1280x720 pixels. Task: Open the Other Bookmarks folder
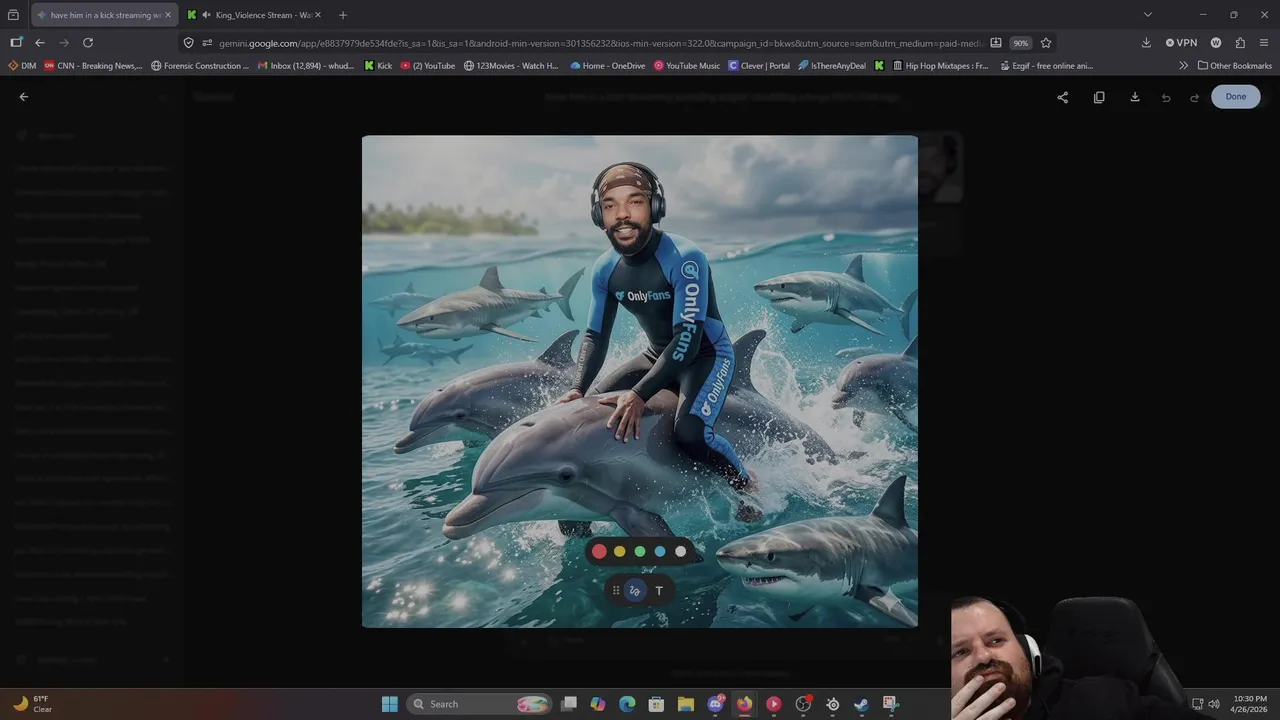point(1235,66)
